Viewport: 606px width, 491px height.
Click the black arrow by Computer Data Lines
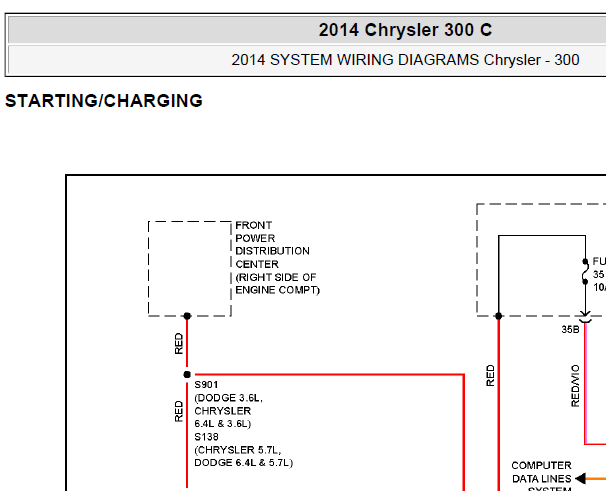pos(580,478)
